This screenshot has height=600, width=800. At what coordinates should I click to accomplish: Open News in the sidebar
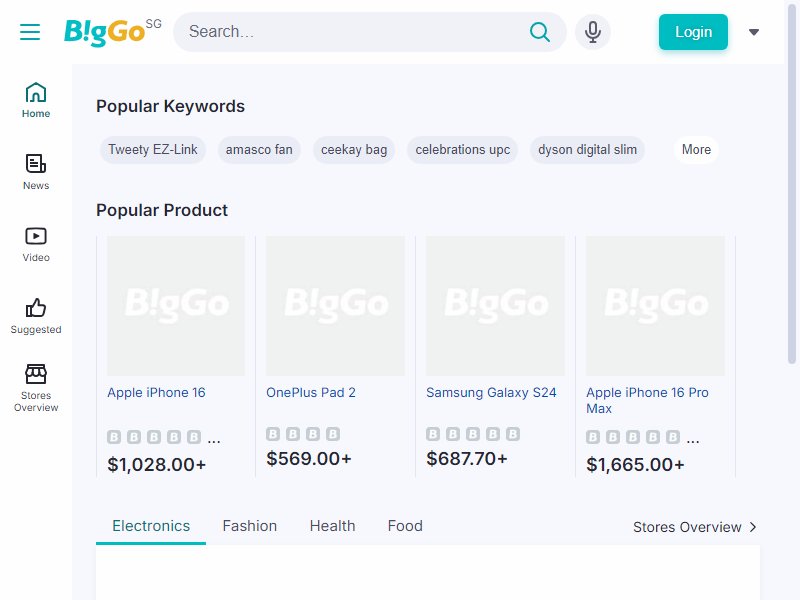click(36, 172)
